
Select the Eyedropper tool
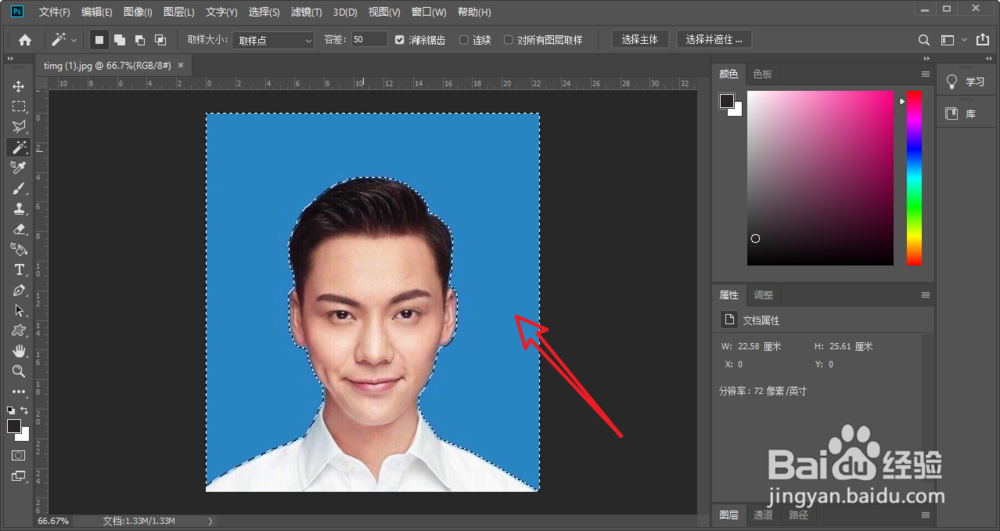click(x=18, y=168)
